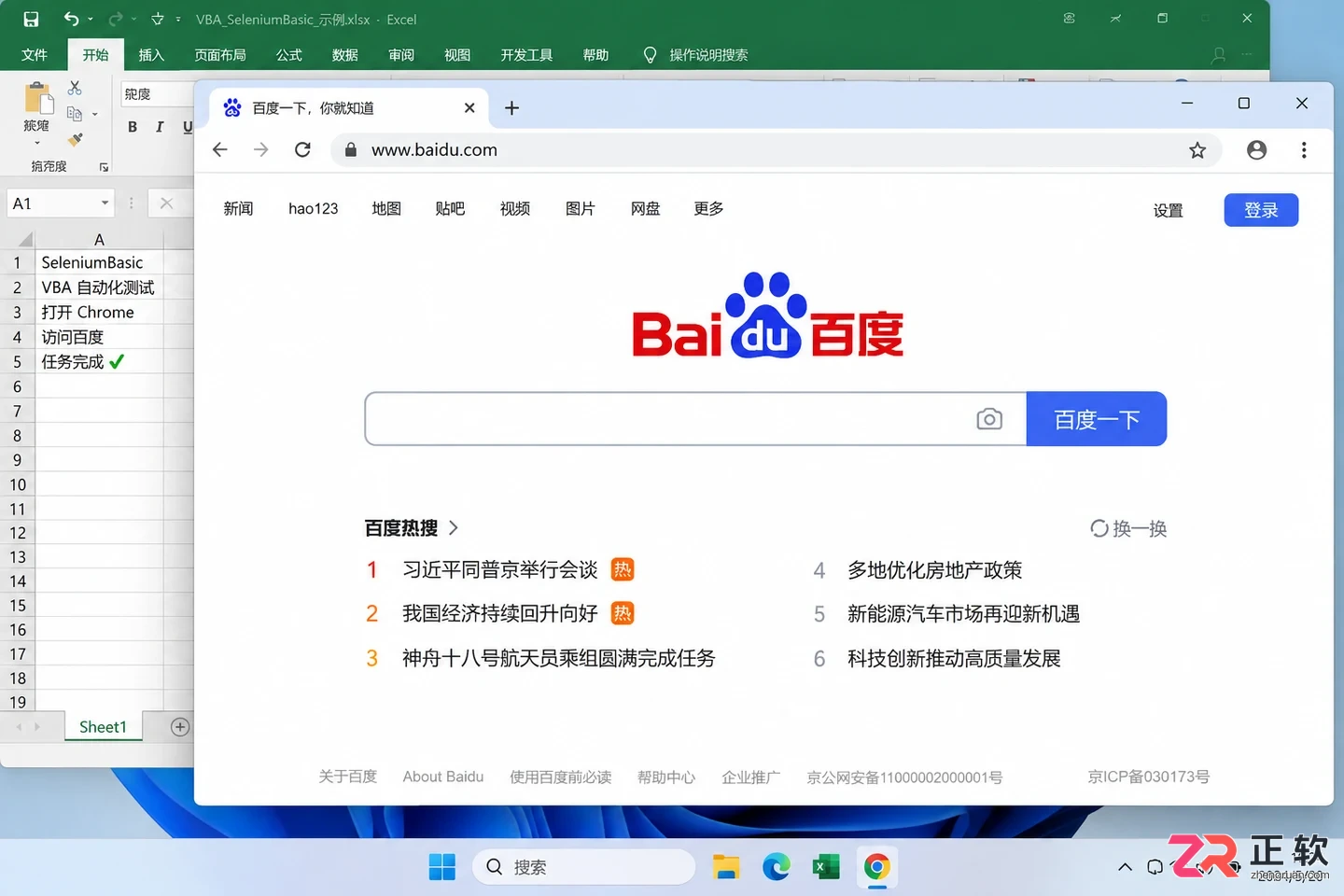Bookmark this page with the star icon
Image resolution: width=1344 pixels, height=896 pixels.
[1197, 149]
